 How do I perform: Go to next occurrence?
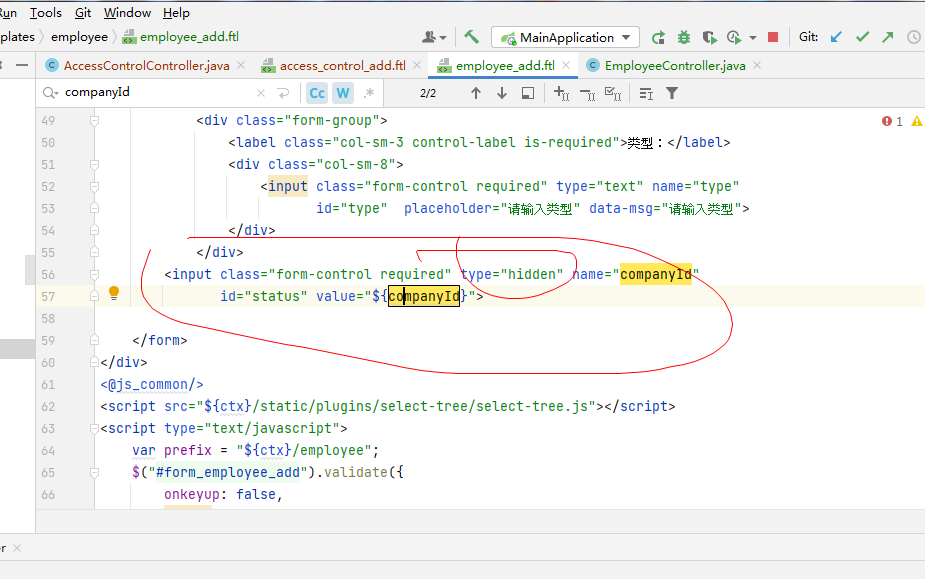point(502,93)
